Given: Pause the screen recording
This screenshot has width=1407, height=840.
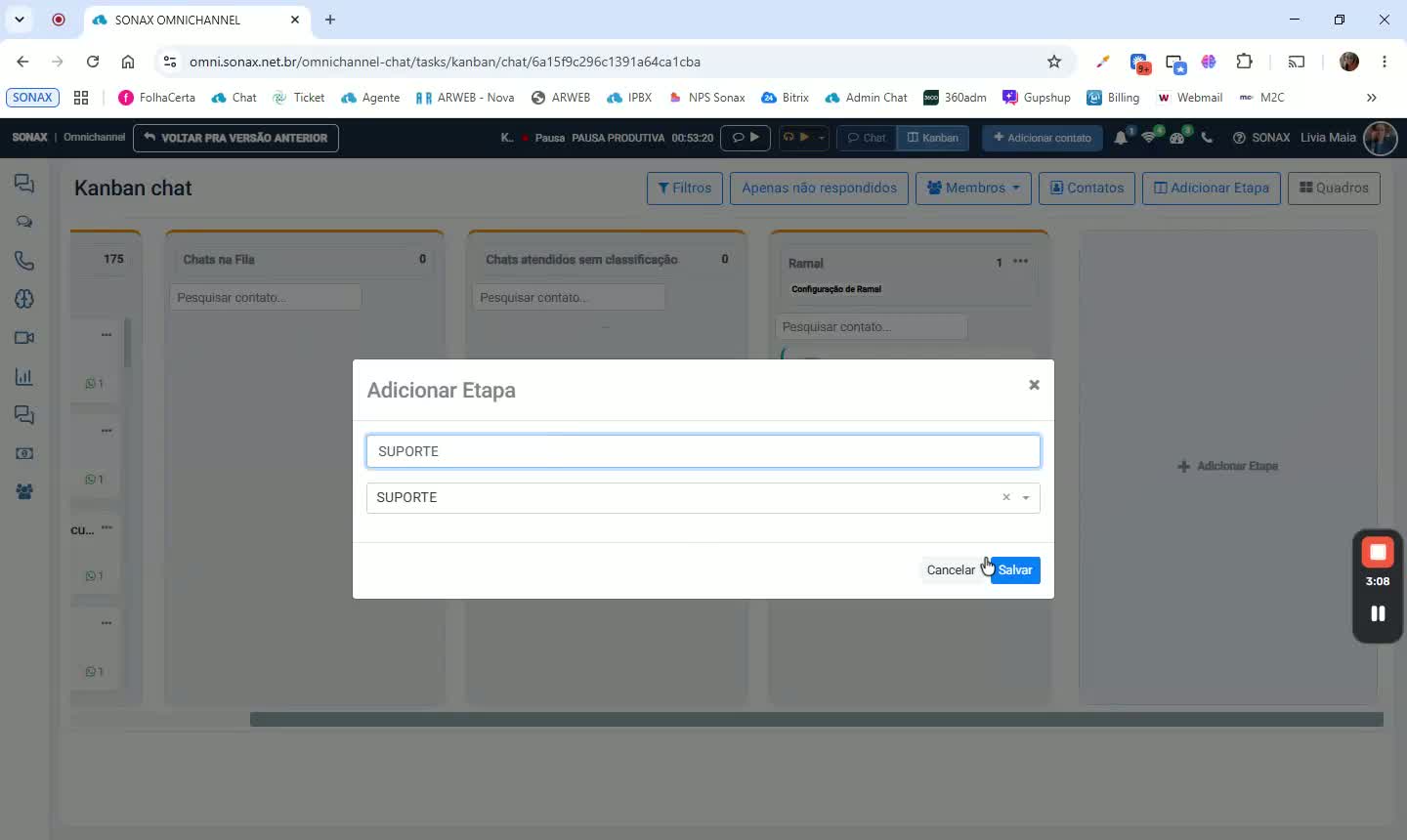Looking at the screenshot, I should 1378,613.
